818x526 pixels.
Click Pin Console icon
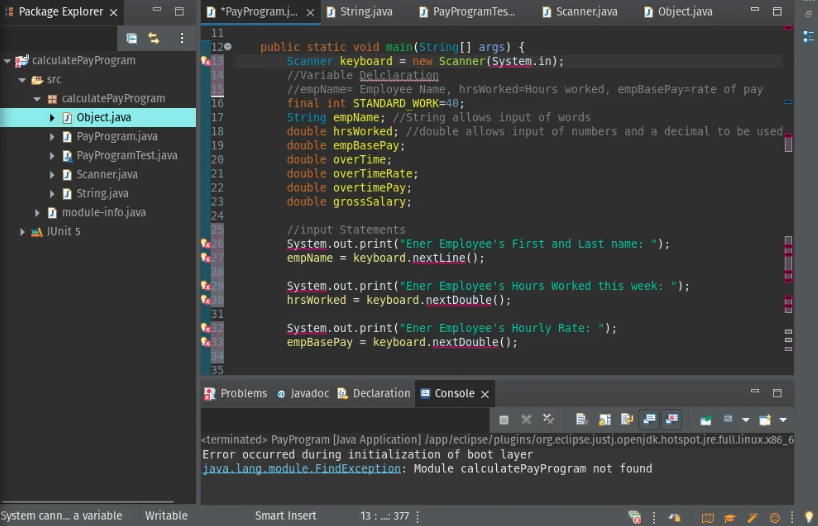tap(705, 420)
